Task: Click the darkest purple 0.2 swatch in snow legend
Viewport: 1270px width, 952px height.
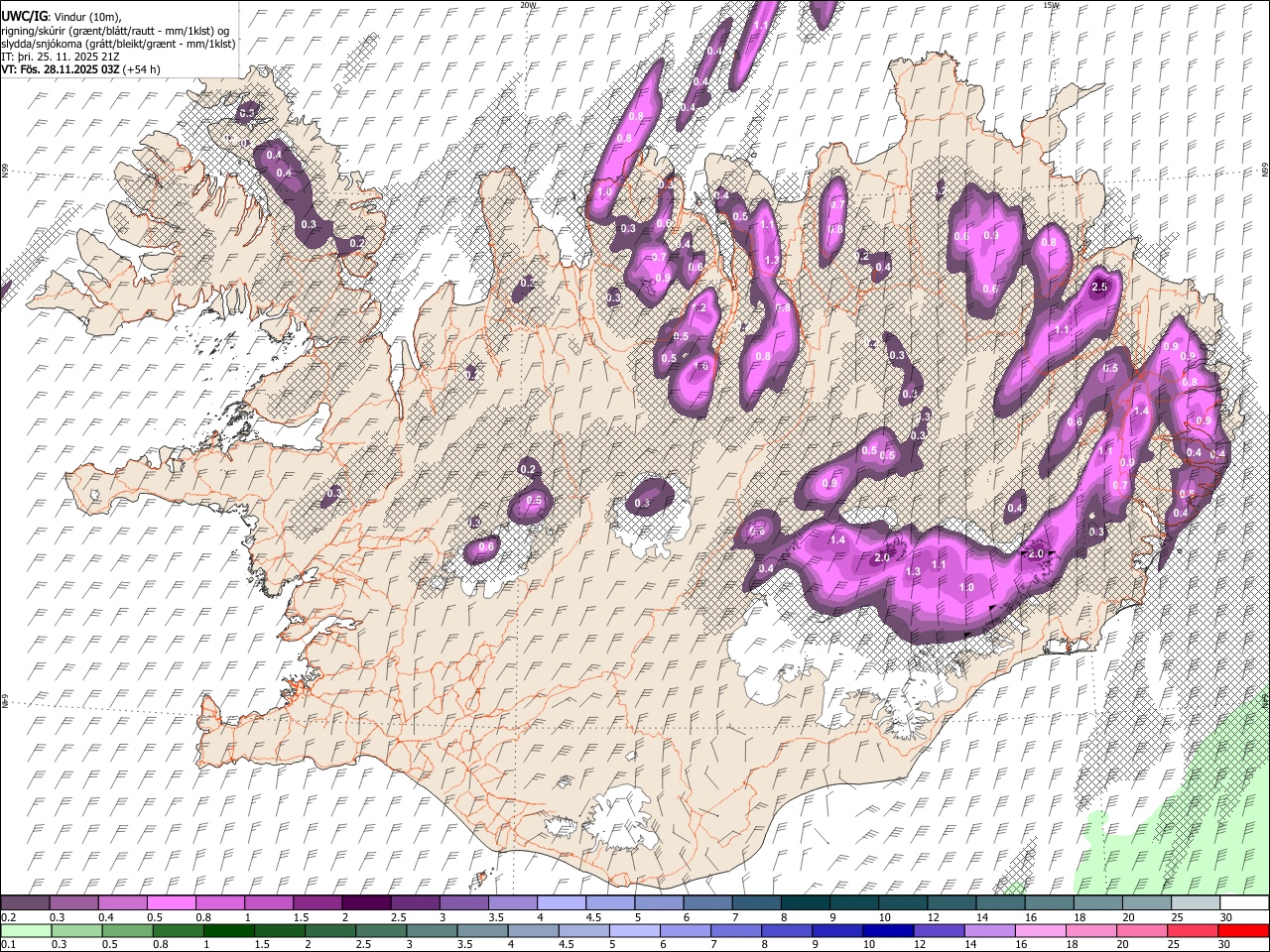Action: 26,902
